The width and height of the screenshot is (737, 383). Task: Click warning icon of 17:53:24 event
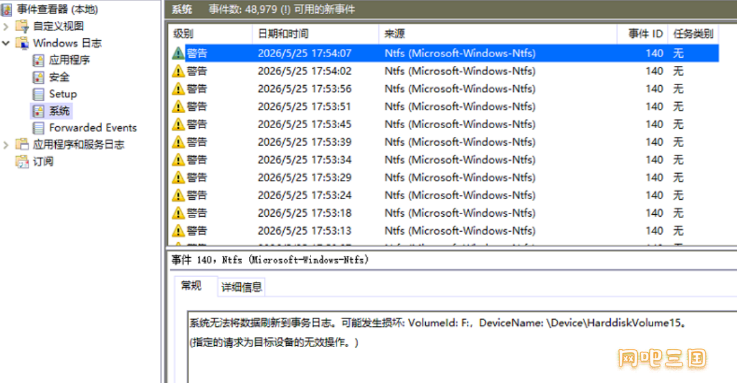coord(178,195)
